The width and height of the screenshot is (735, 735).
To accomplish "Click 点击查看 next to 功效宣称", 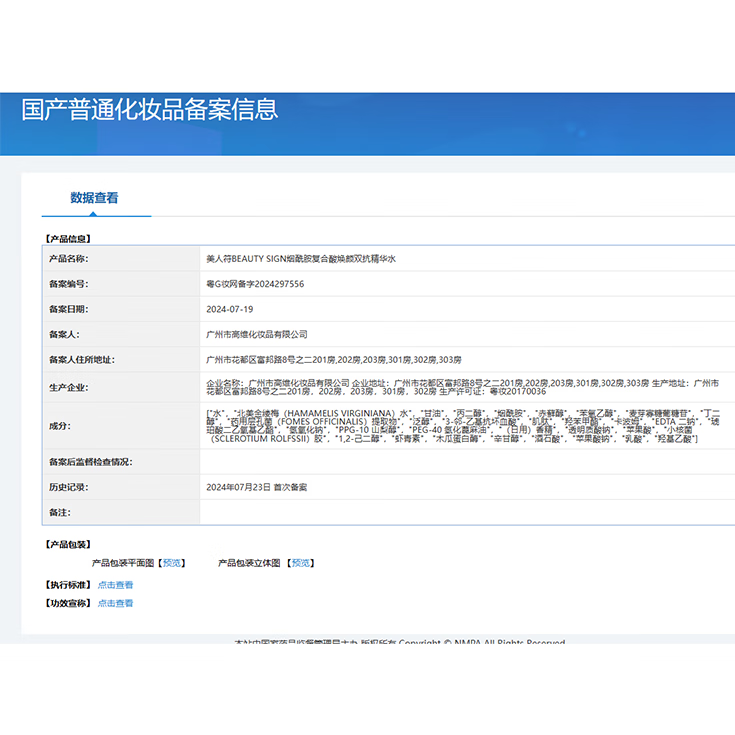I will click(x=115, y=603).
